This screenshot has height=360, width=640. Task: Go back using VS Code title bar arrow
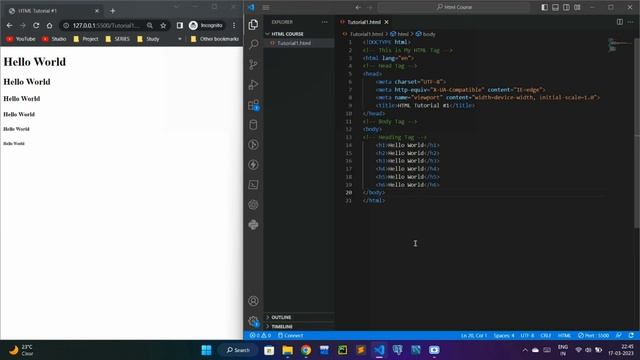(x=358, y=7)
